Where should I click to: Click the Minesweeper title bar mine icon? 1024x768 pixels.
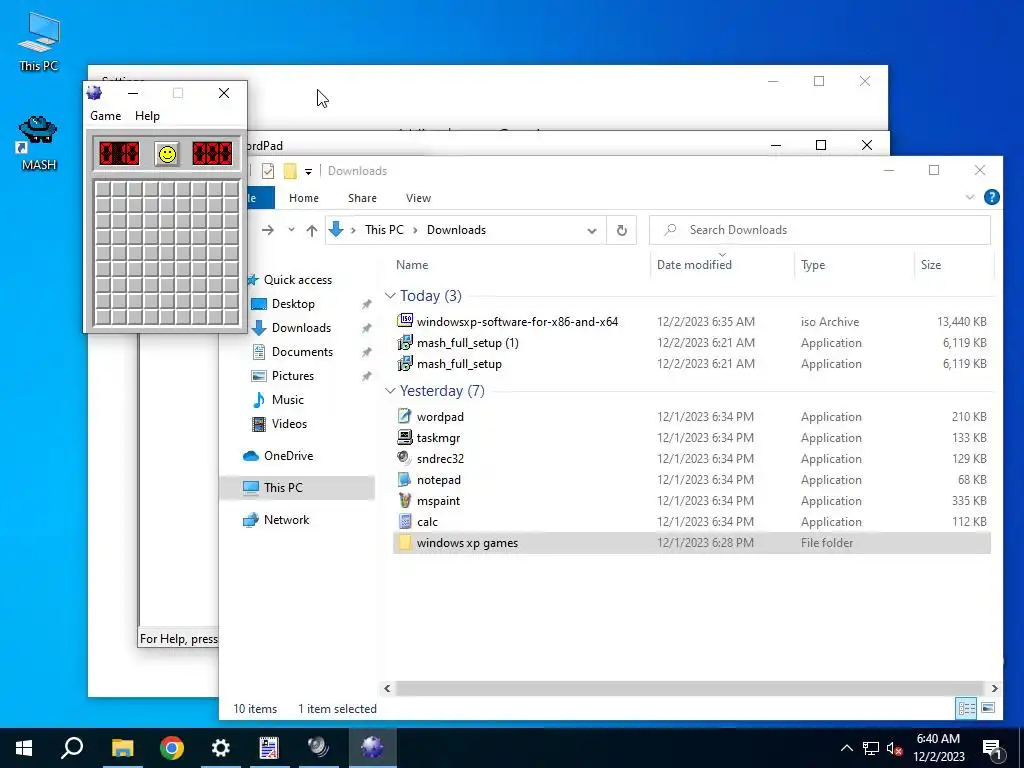[95, 93]
